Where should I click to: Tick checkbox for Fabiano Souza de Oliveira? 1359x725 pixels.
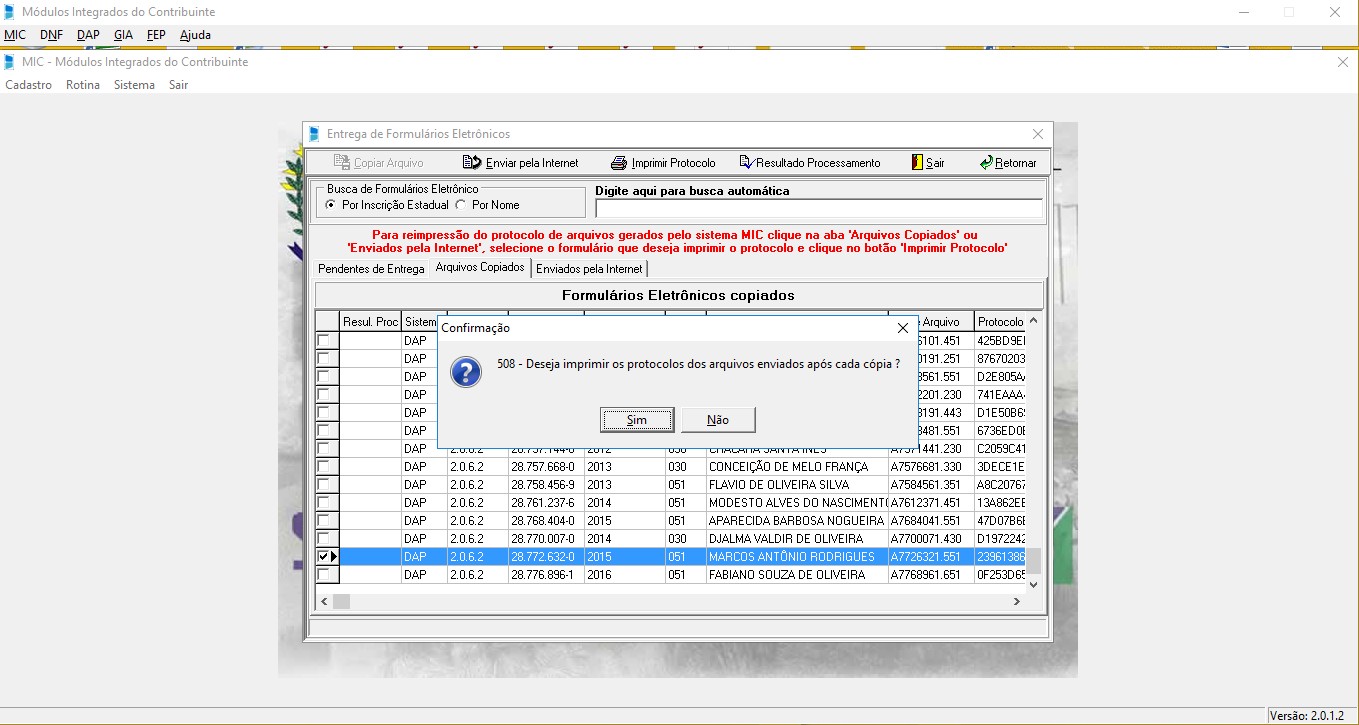(324, 575)
